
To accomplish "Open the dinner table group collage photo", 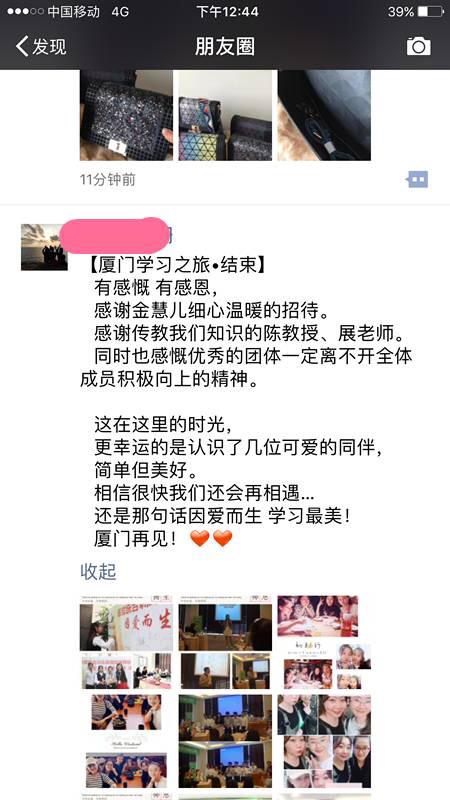I will (324, 642).
